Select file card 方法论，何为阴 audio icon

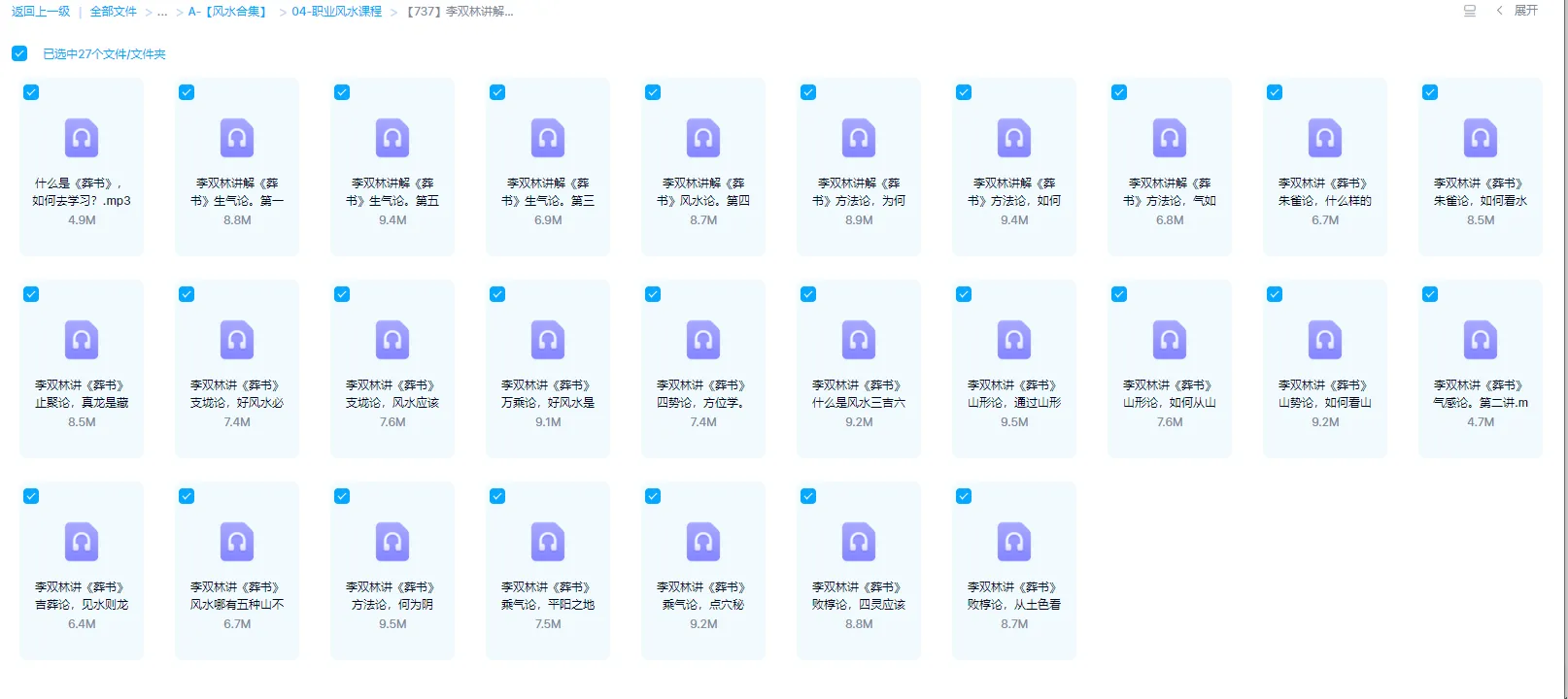tap(392, 542)
